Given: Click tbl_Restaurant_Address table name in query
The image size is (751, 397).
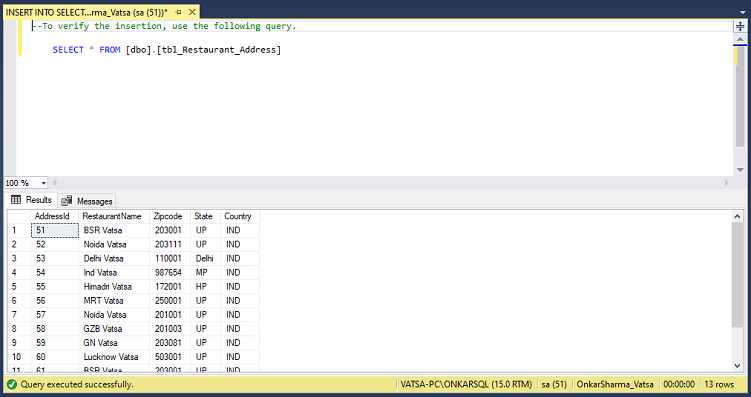Looking at the screenshot, I should click(219, 50).
